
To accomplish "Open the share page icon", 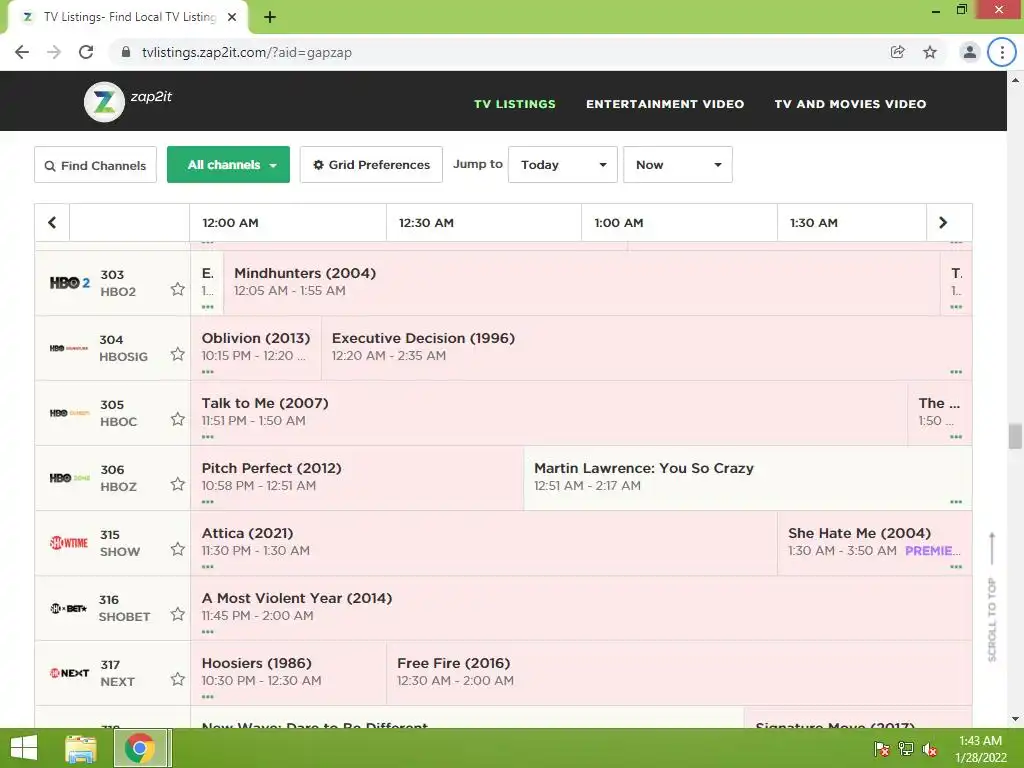I will tap(897, 52).
